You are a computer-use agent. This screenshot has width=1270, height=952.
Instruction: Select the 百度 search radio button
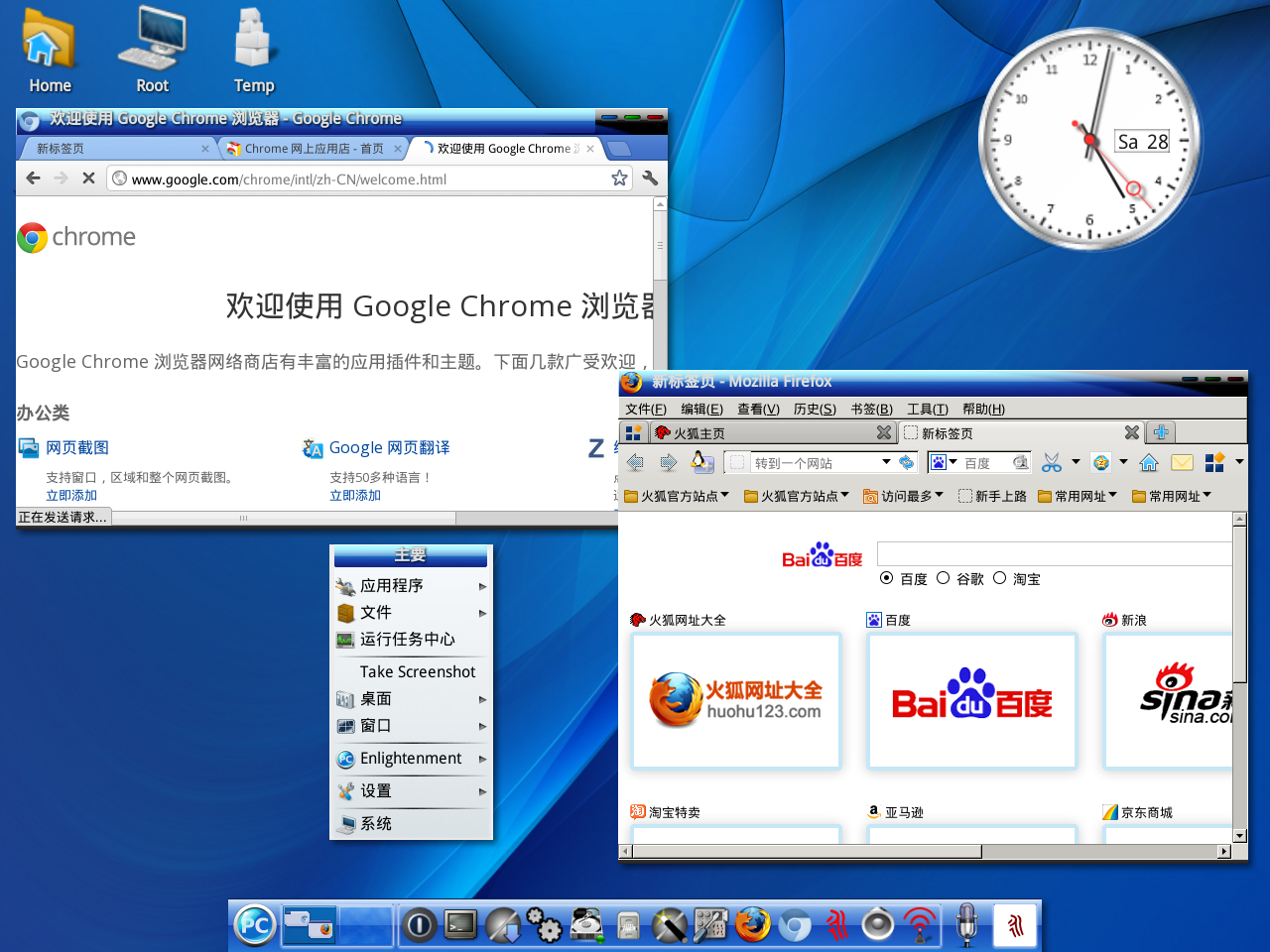coord(886,578)
